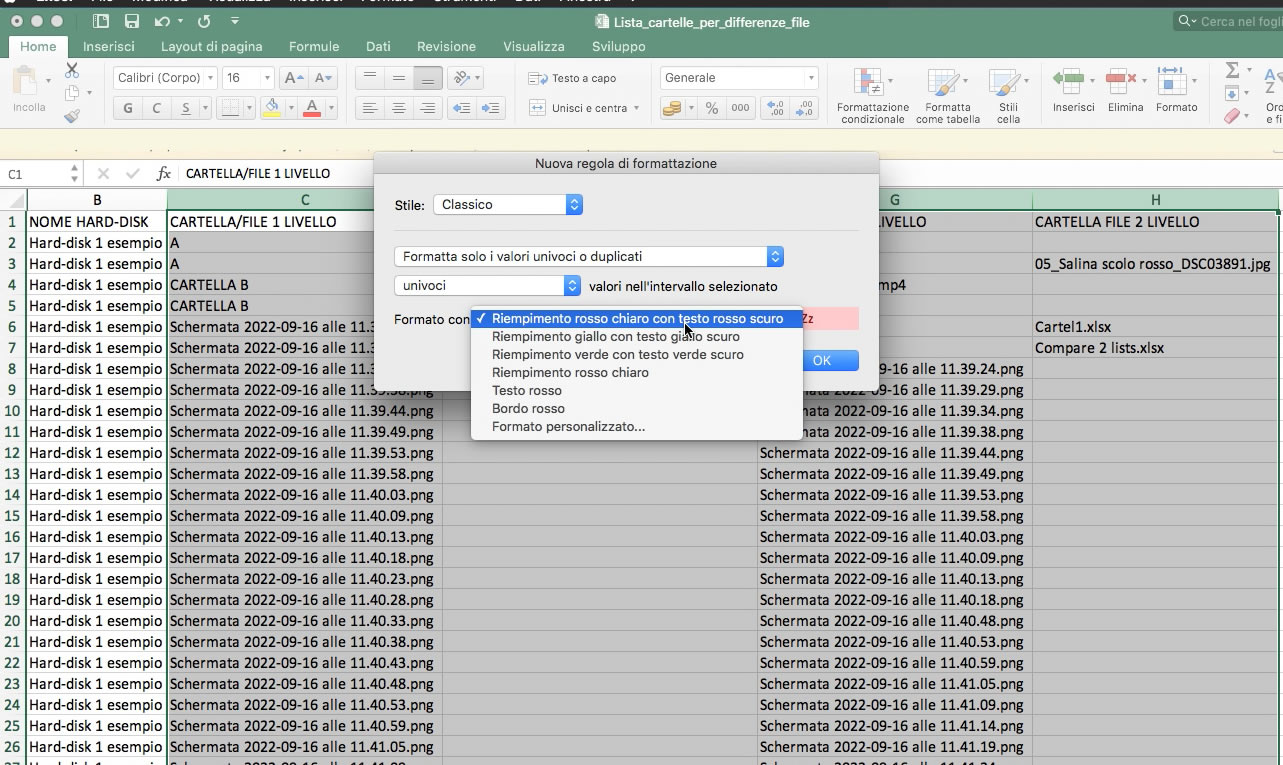Expand the Unisci e centra arrow
1283x765 pixels.
click(636, 108)
